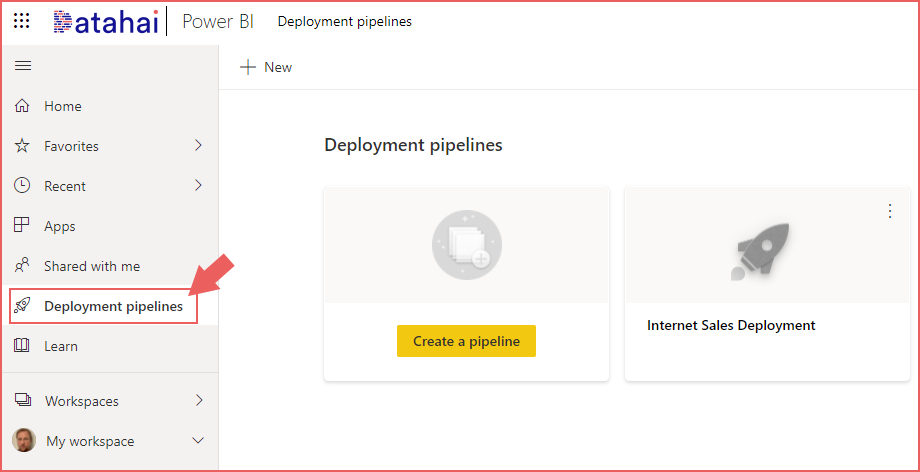Open Apps in the navigation
Viewport: 920px width, 472px height.
60,227
